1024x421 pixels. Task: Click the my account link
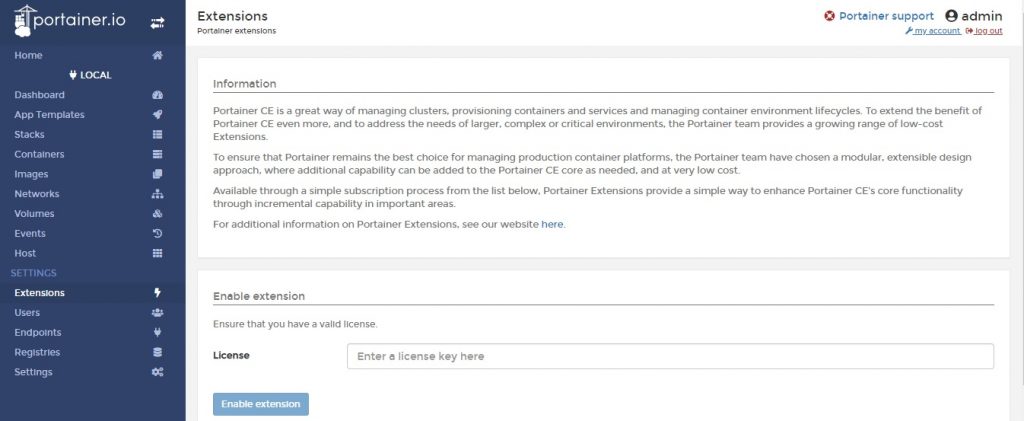click(x=936, y=31)
